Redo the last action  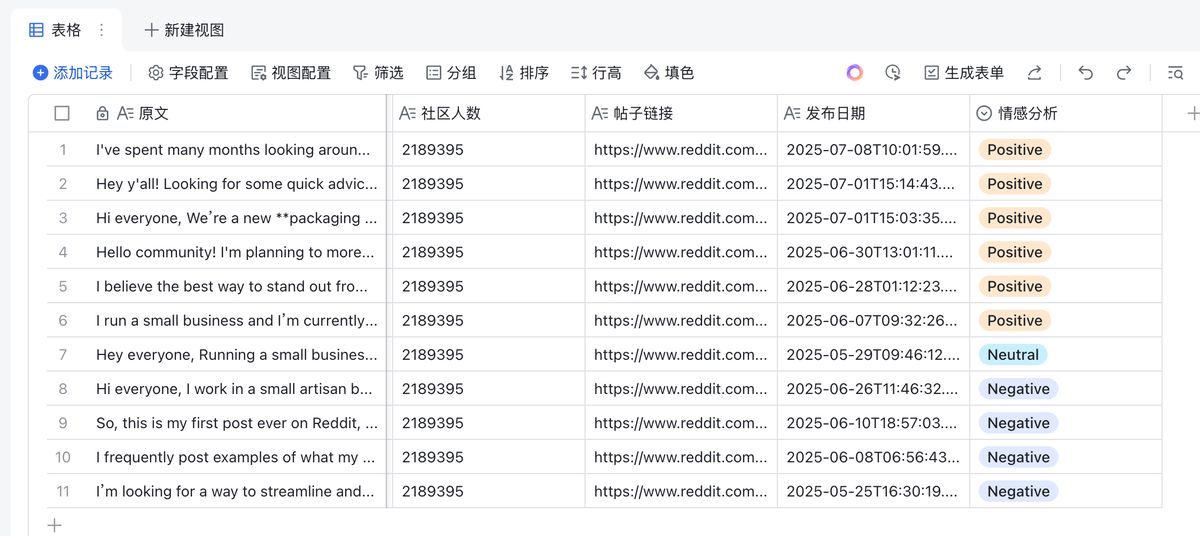pyautogui.click(x=1124, y=73)
